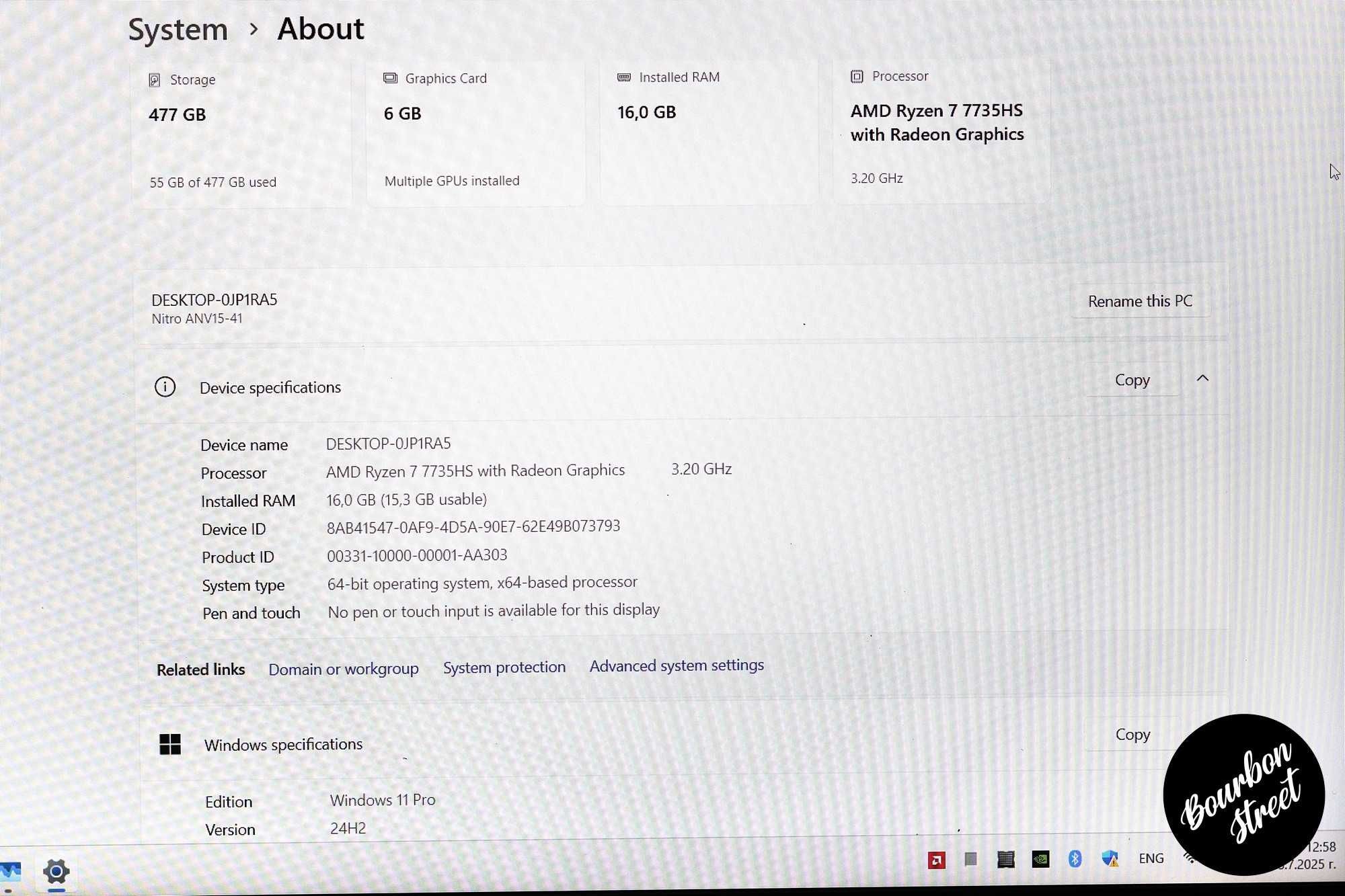Switch input language via ENG indicator
This screenshot has width=1345, height=896.
click(x=1151, y=858)
